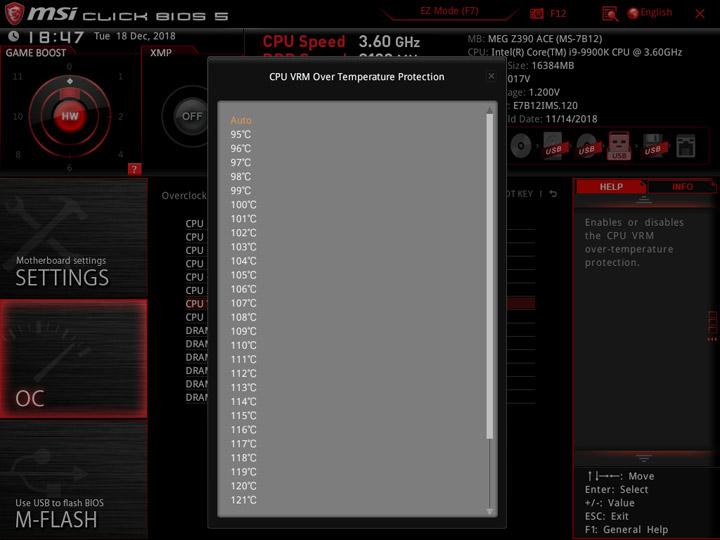Open the BIOS search icon
The height and width of the screenshot is (540, 720).
tap(610, 14)
